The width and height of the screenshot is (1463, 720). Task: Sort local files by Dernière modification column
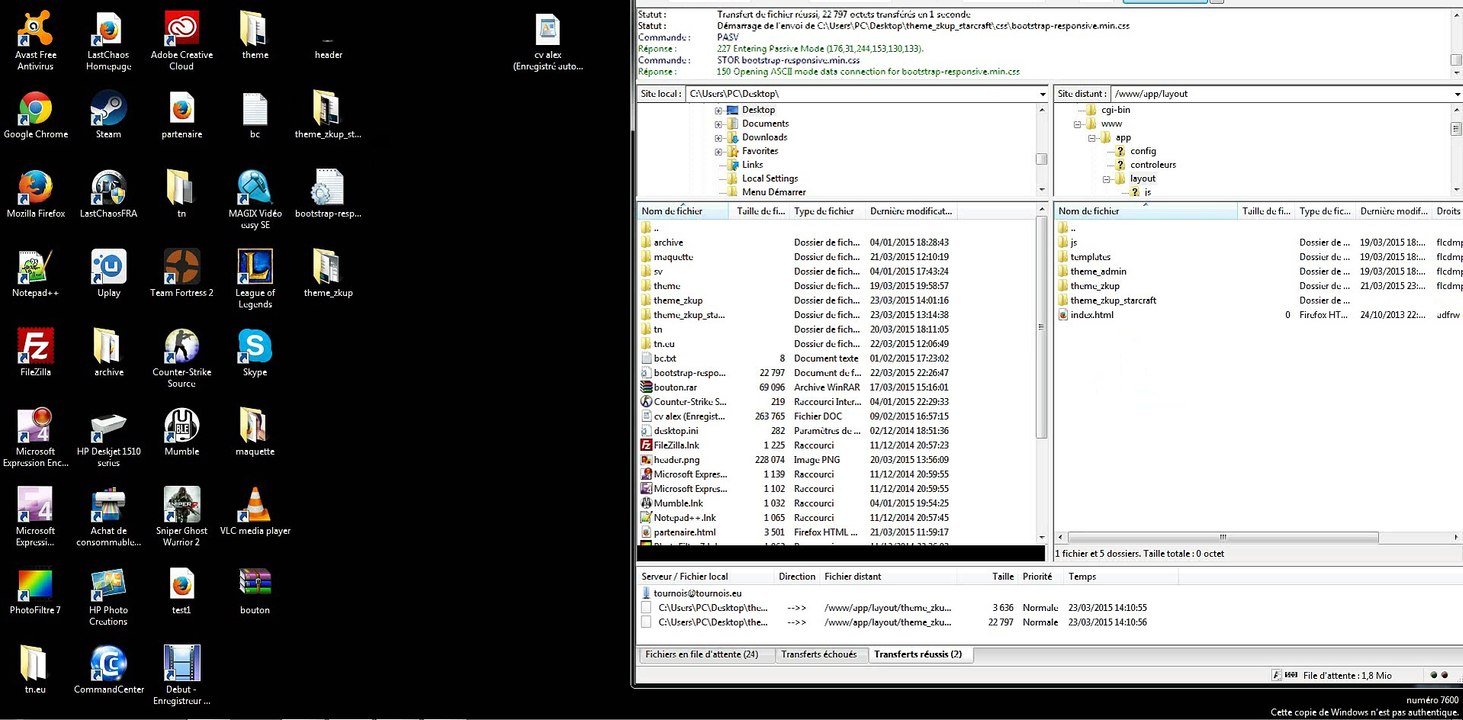910,212
